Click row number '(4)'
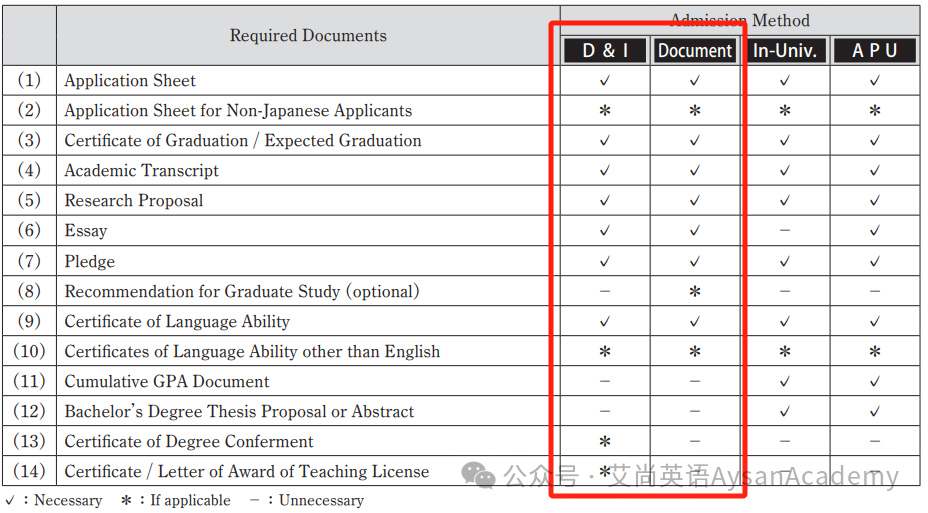The image size is (928, 513). (29, 170)
